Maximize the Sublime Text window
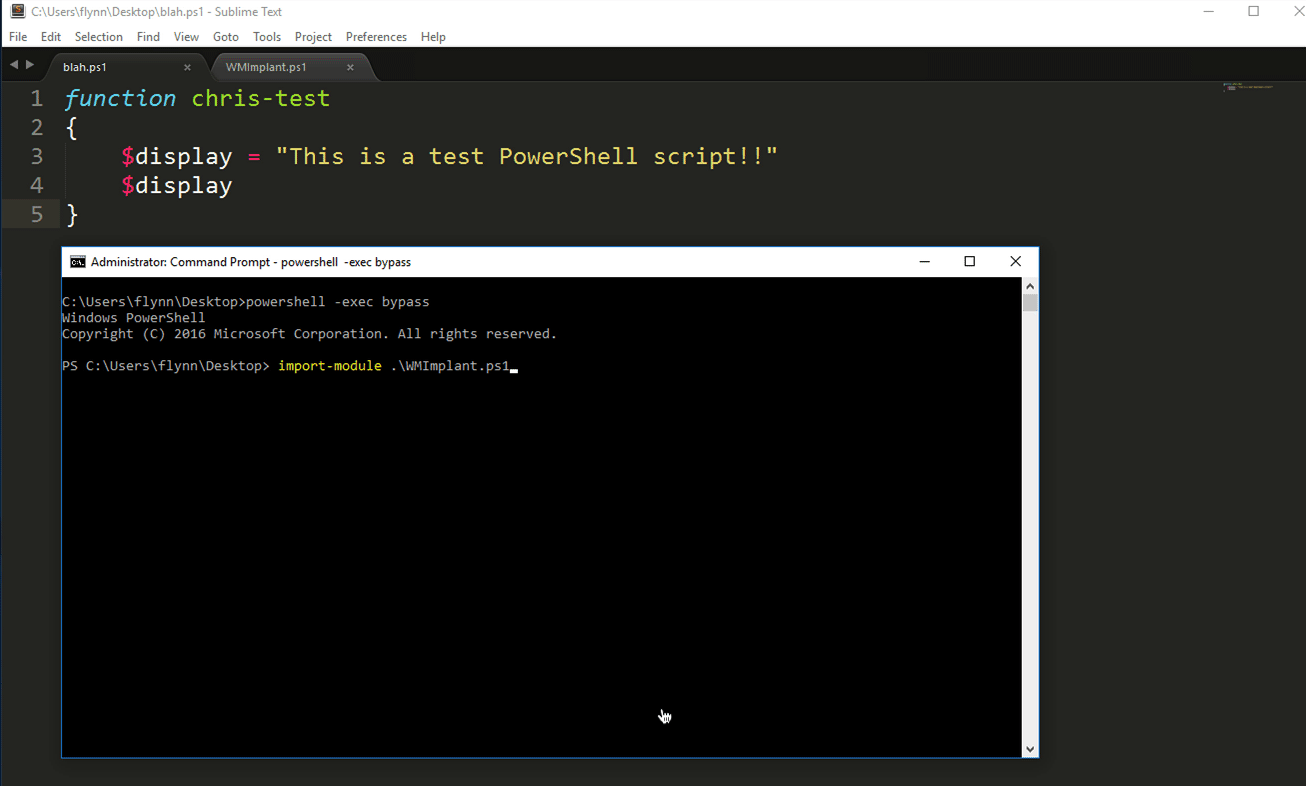 [1254, 12]
